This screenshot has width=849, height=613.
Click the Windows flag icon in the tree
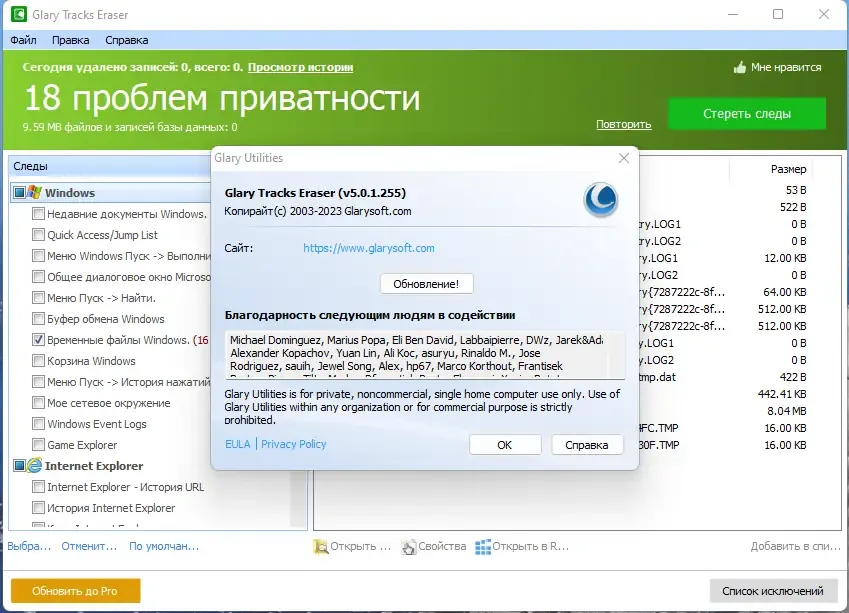point(35,192)
